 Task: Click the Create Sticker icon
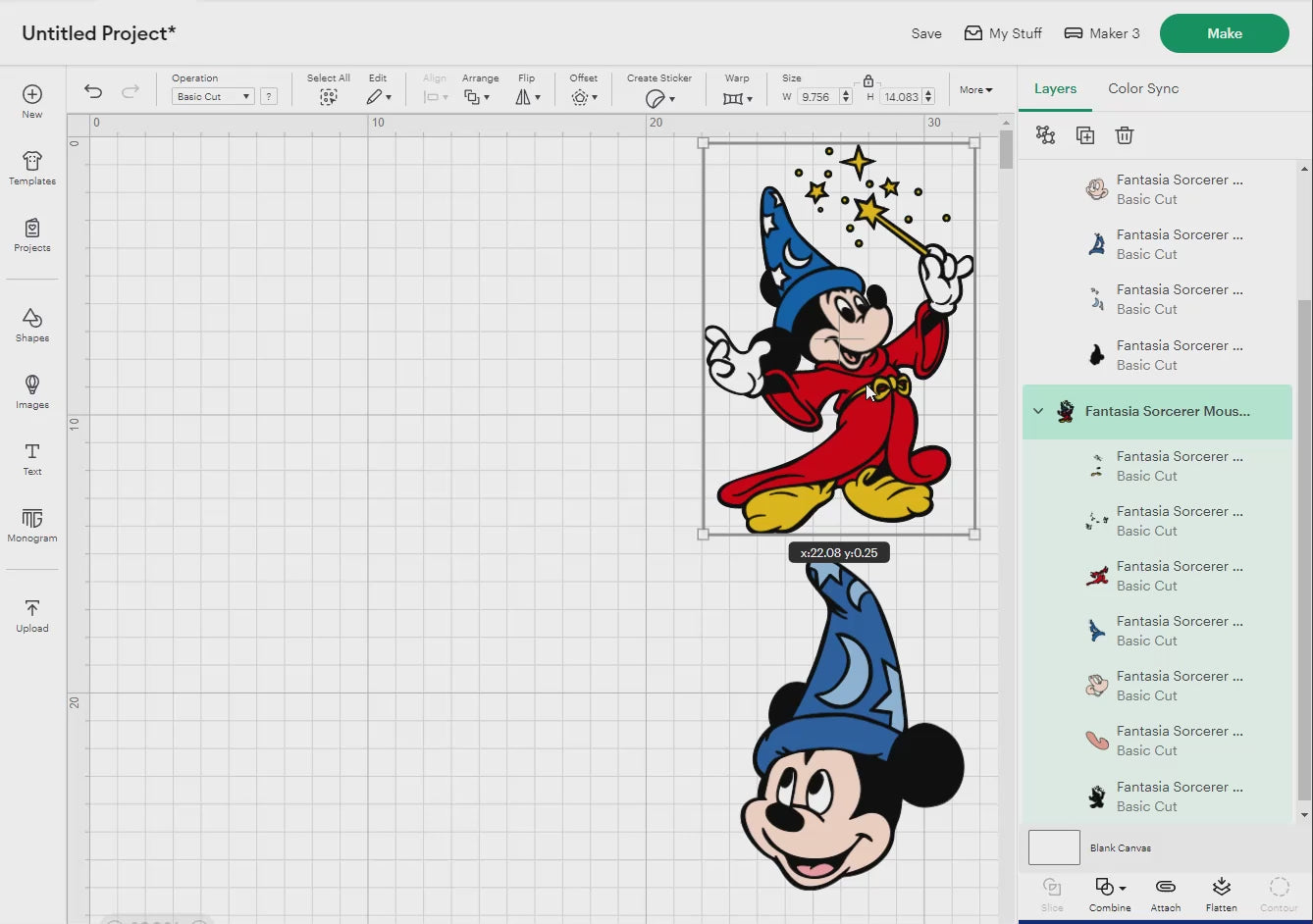(x=659, y=98)
